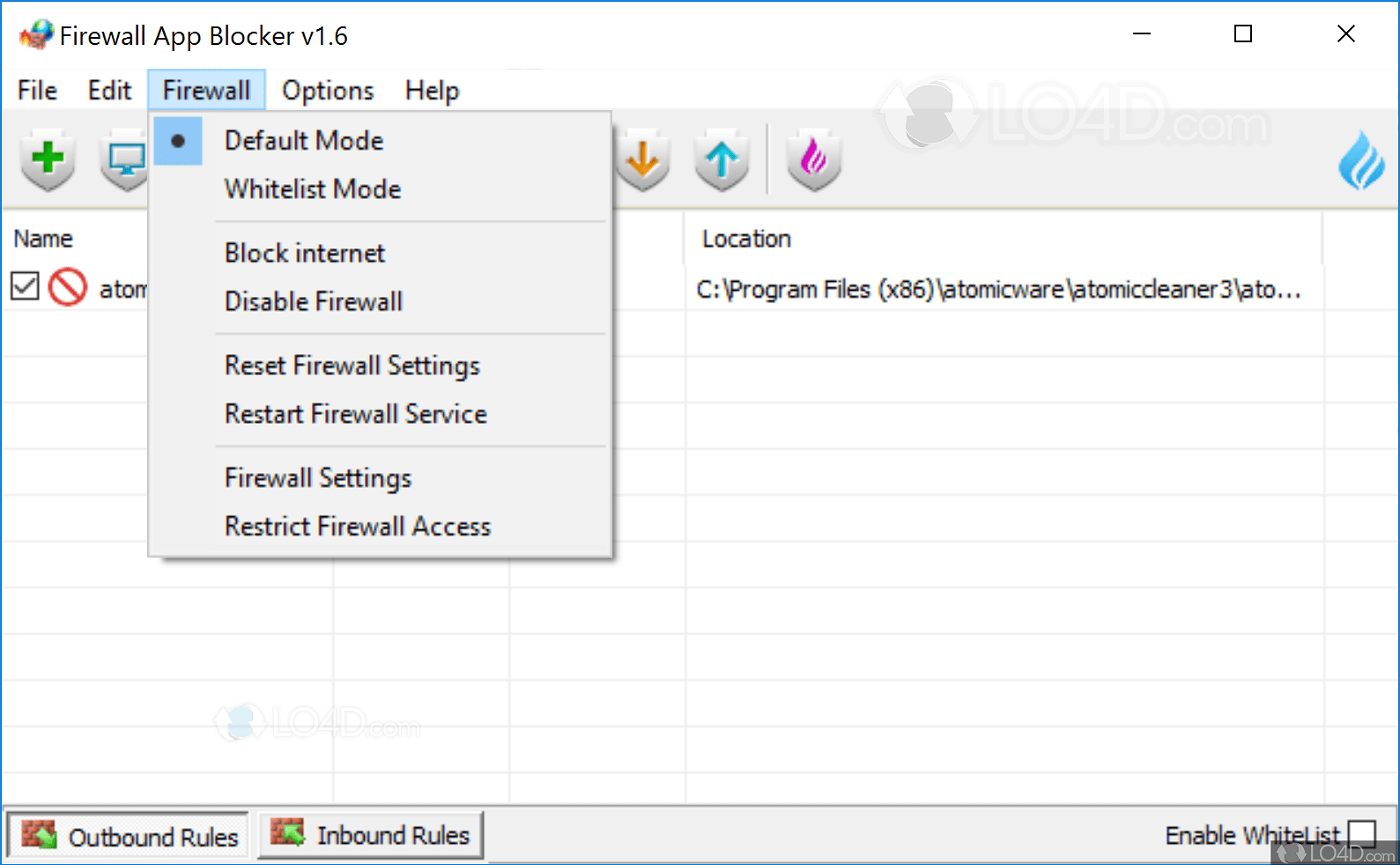Click the green plus shield to add an application
1400x865 pixels.
tap(48, 159)
